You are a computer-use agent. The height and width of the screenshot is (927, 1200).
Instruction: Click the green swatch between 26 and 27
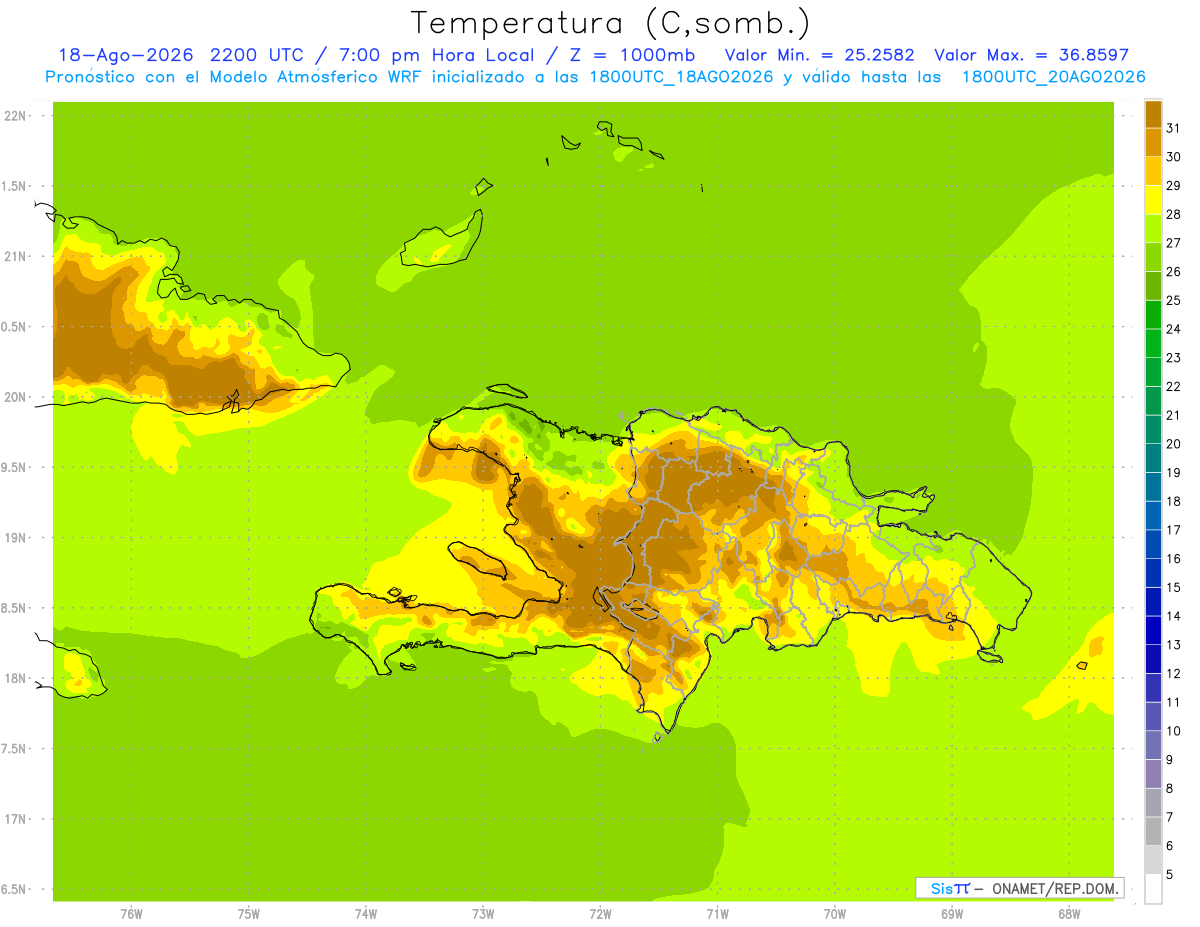tap(1153, 257)
